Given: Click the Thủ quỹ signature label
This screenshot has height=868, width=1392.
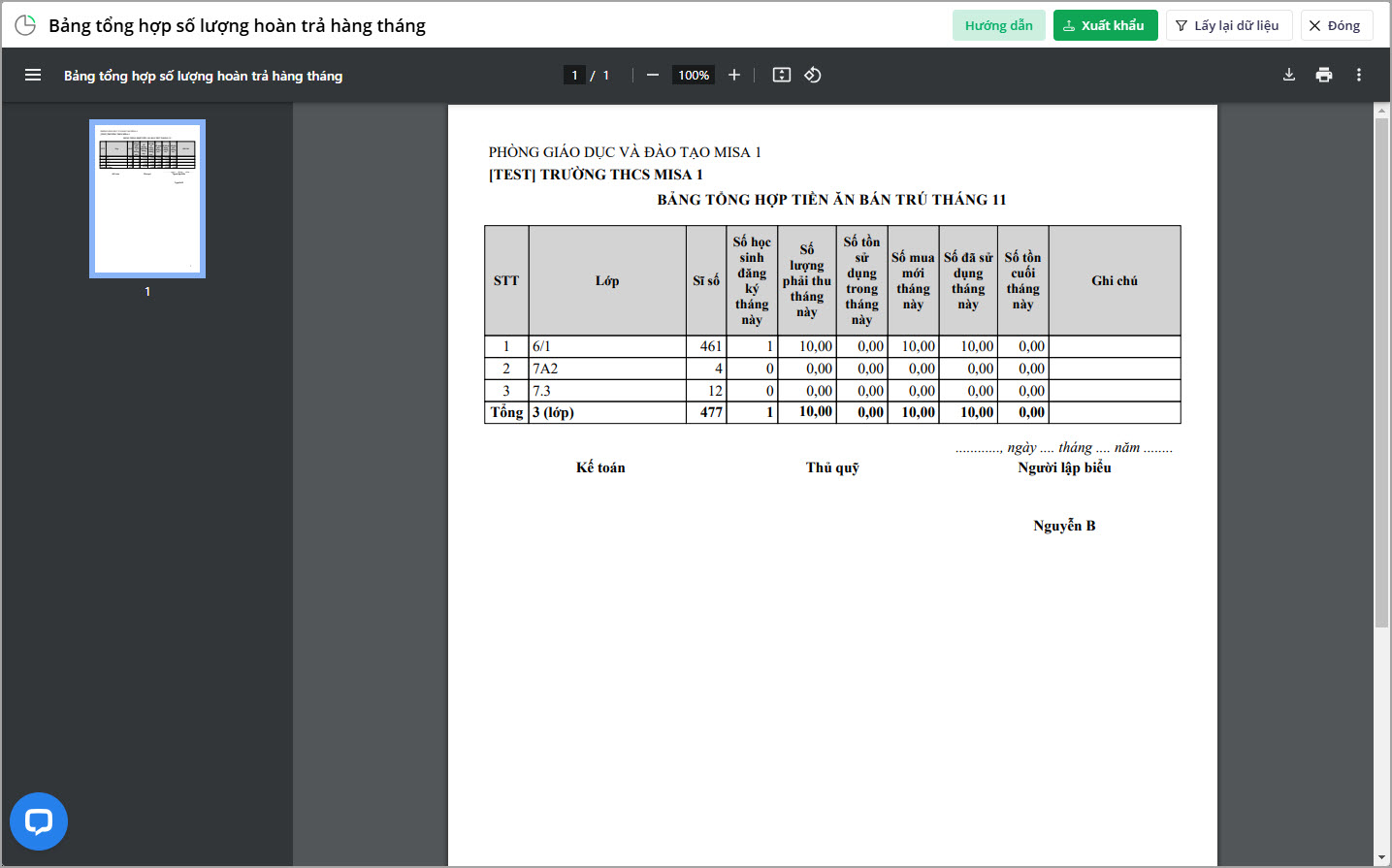Looking at the screenshot, I should pos(832,467).
